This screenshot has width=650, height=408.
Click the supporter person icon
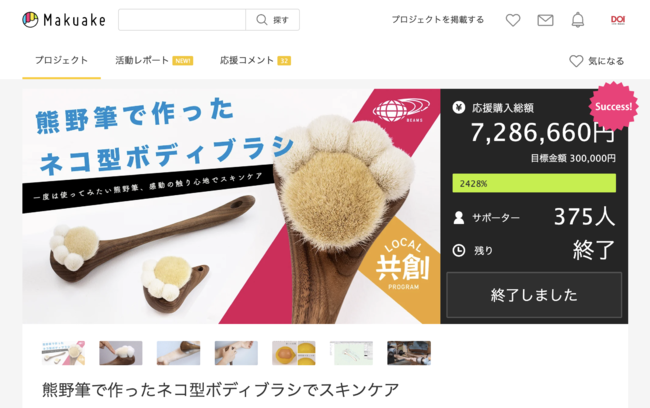[x=458, y=217]
